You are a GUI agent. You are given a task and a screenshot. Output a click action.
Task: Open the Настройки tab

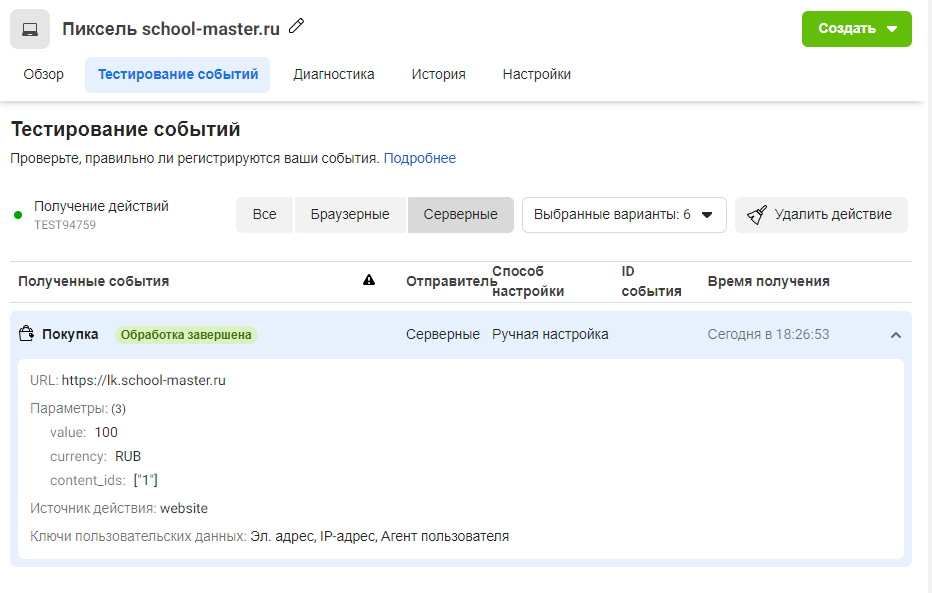(536, 74)
